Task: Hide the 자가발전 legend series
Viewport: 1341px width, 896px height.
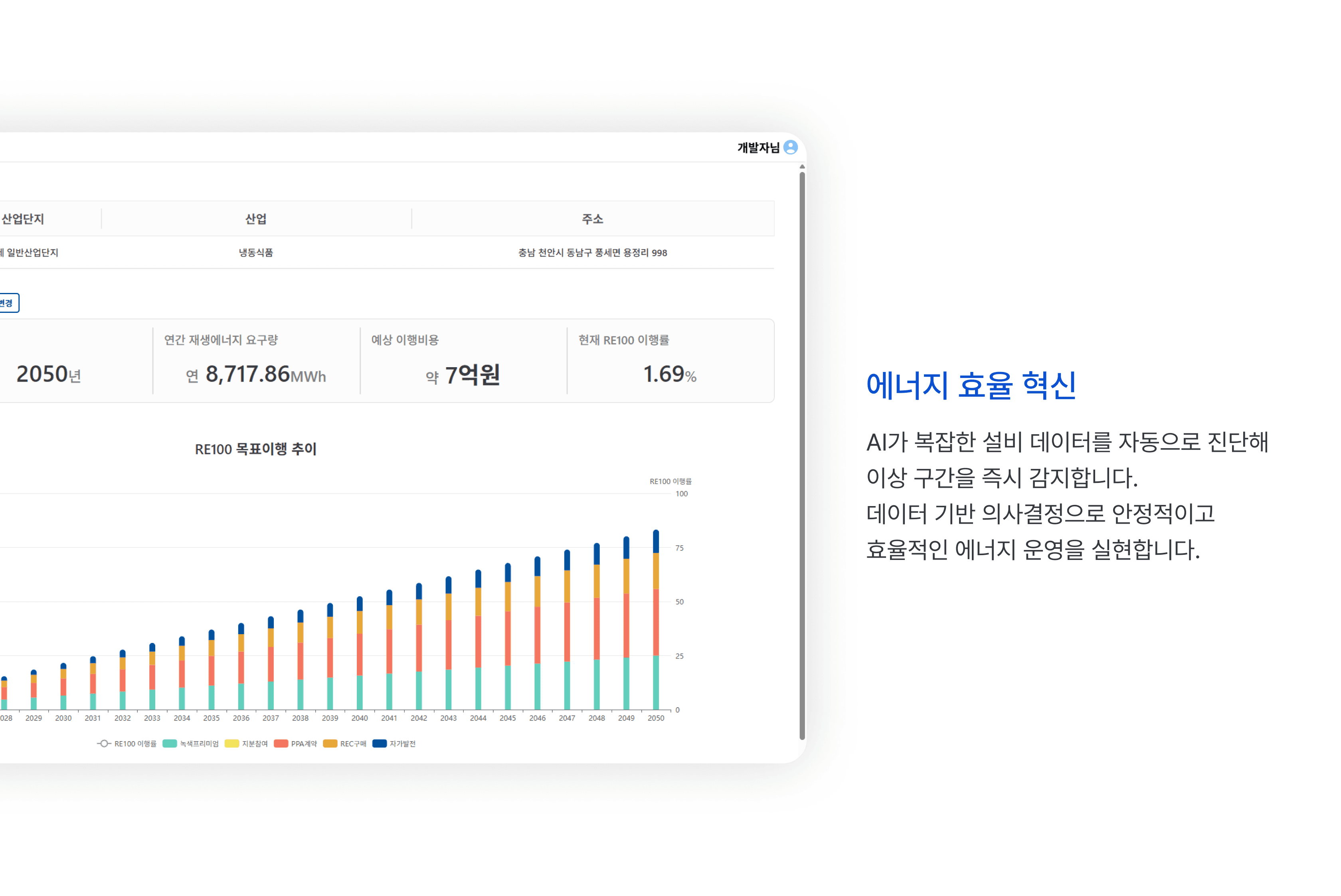Action: [x=380, y=744]
